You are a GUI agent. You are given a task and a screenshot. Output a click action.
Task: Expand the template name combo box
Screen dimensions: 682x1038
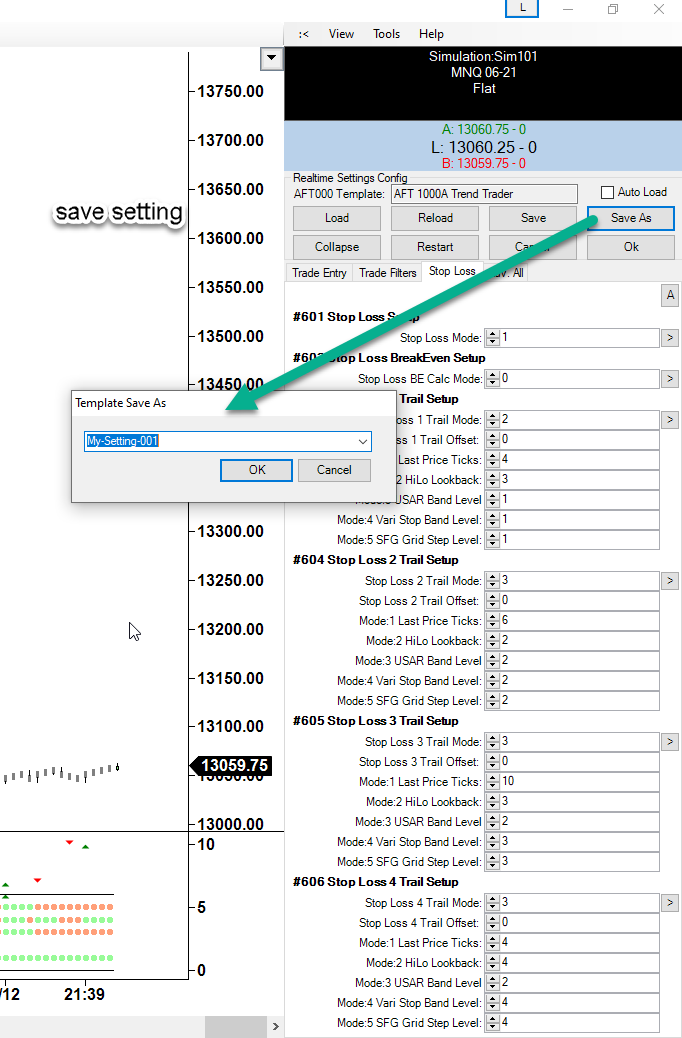[x=362, y=441]
